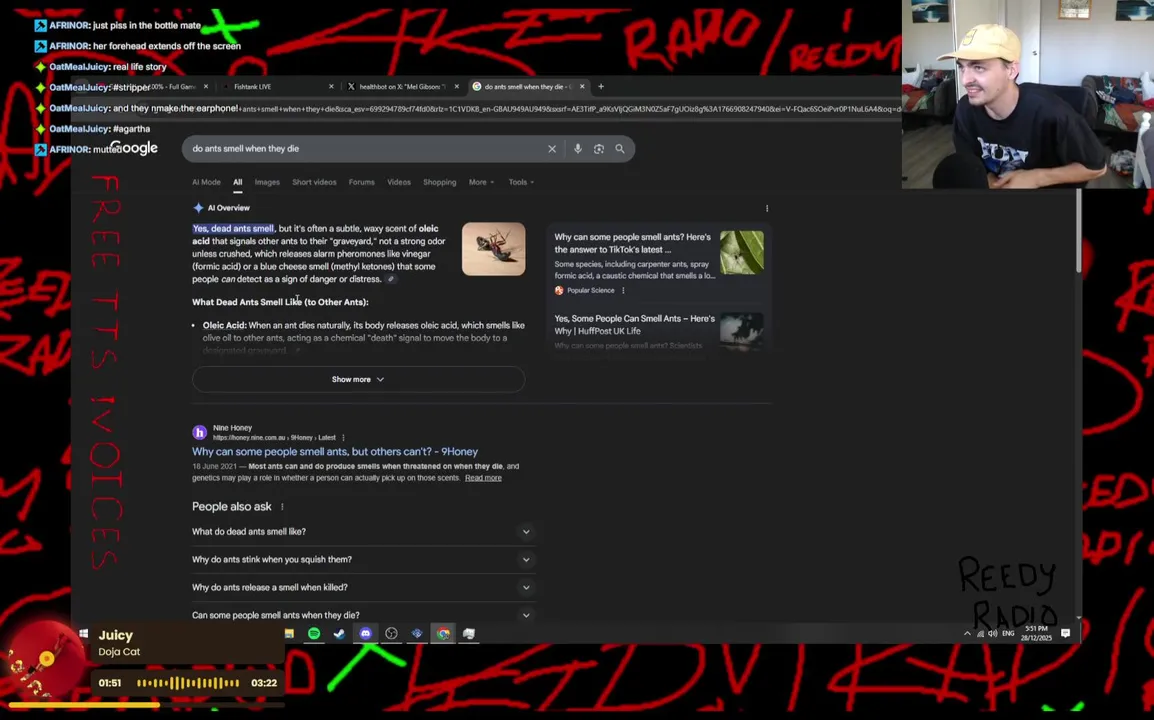Open the dead ant thumbnail image

pyautogui.click(x=493, y=249)
